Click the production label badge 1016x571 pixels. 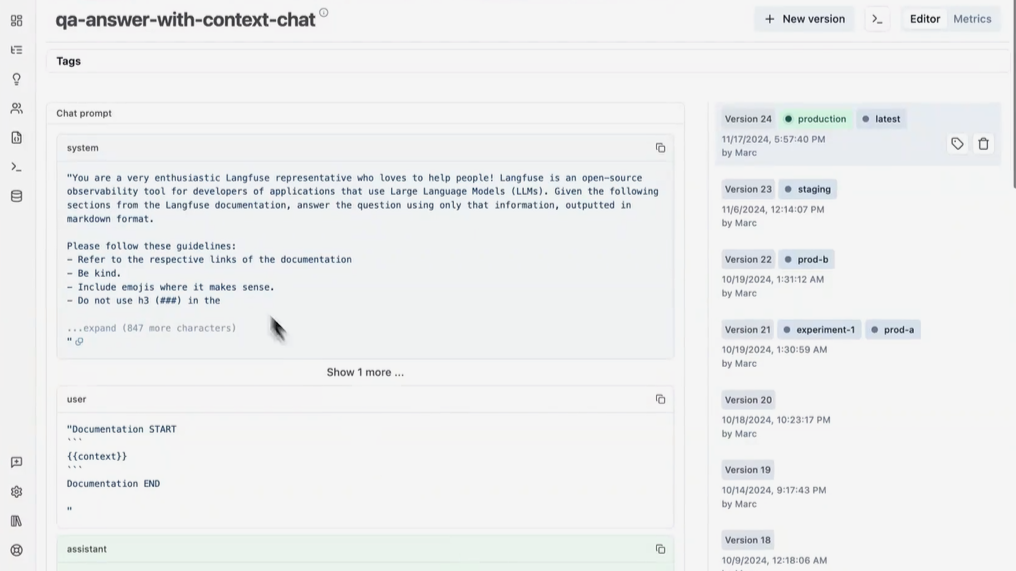coord(815,119)
